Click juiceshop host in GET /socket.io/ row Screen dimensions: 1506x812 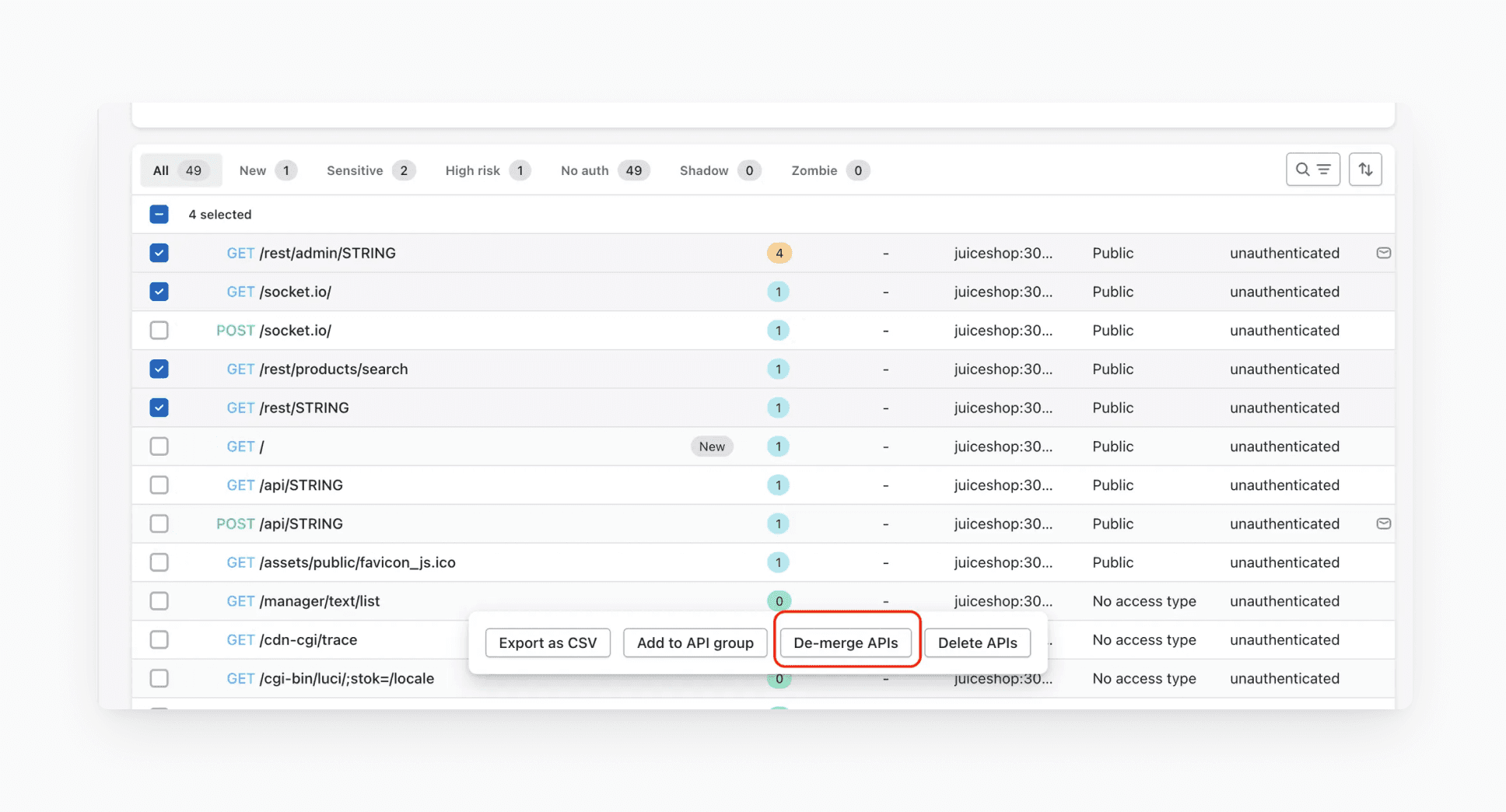point(1003,292)
